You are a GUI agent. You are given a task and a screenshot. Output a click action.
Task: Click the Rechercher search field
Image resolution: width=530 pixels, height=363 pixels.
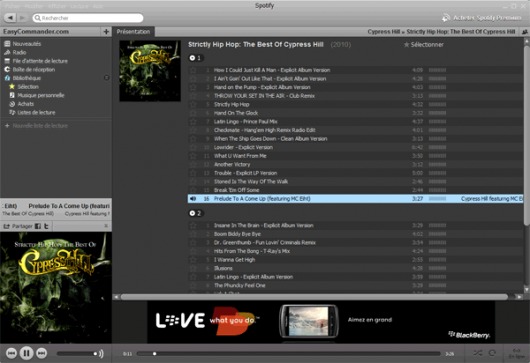88,18
